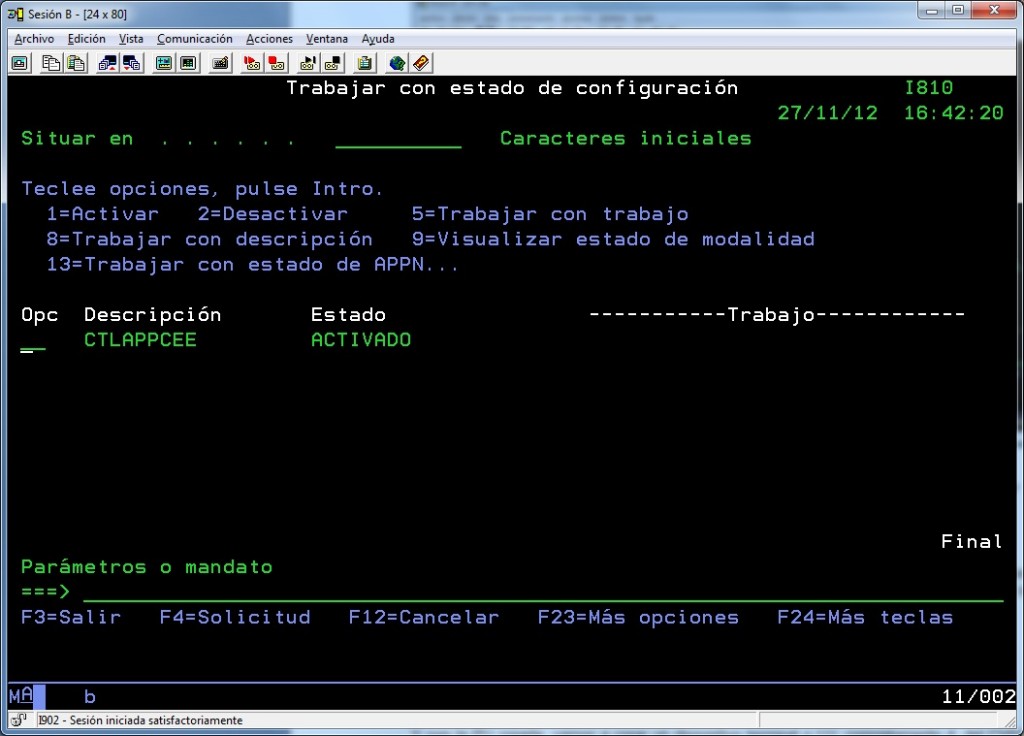Click the Opc field beside CTLAPPCEE

click(33, 341)
